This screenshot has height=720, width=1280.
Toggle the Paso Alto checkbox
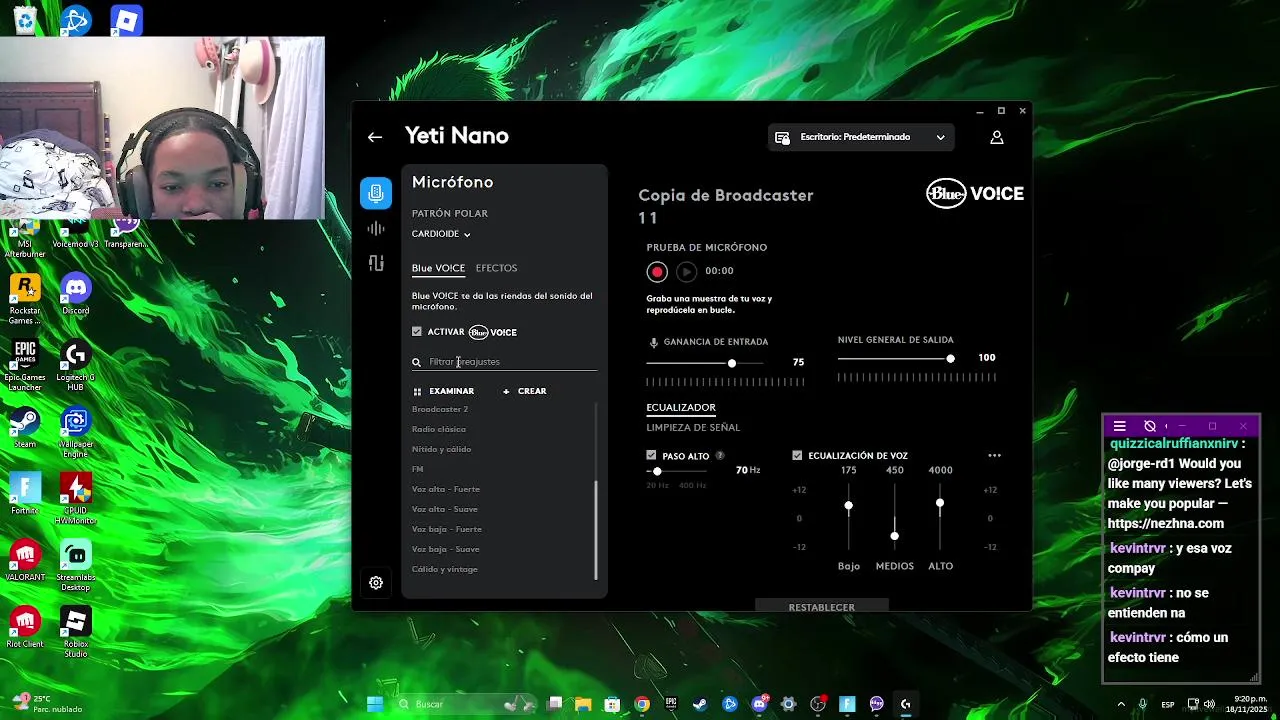click(x=651, y=455)
